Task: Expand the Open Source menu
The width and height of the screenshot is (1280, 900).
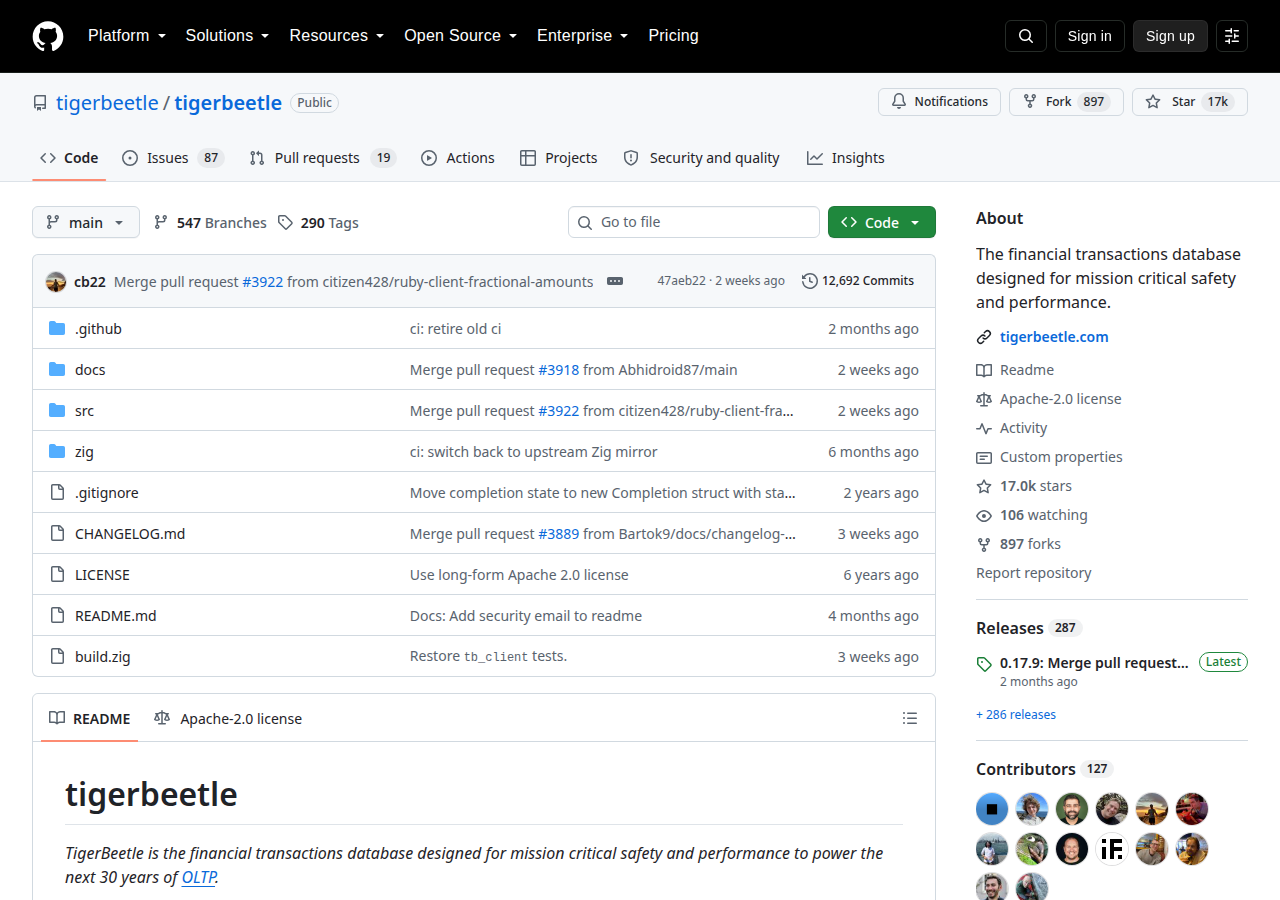Action: [x=461, y=36]
